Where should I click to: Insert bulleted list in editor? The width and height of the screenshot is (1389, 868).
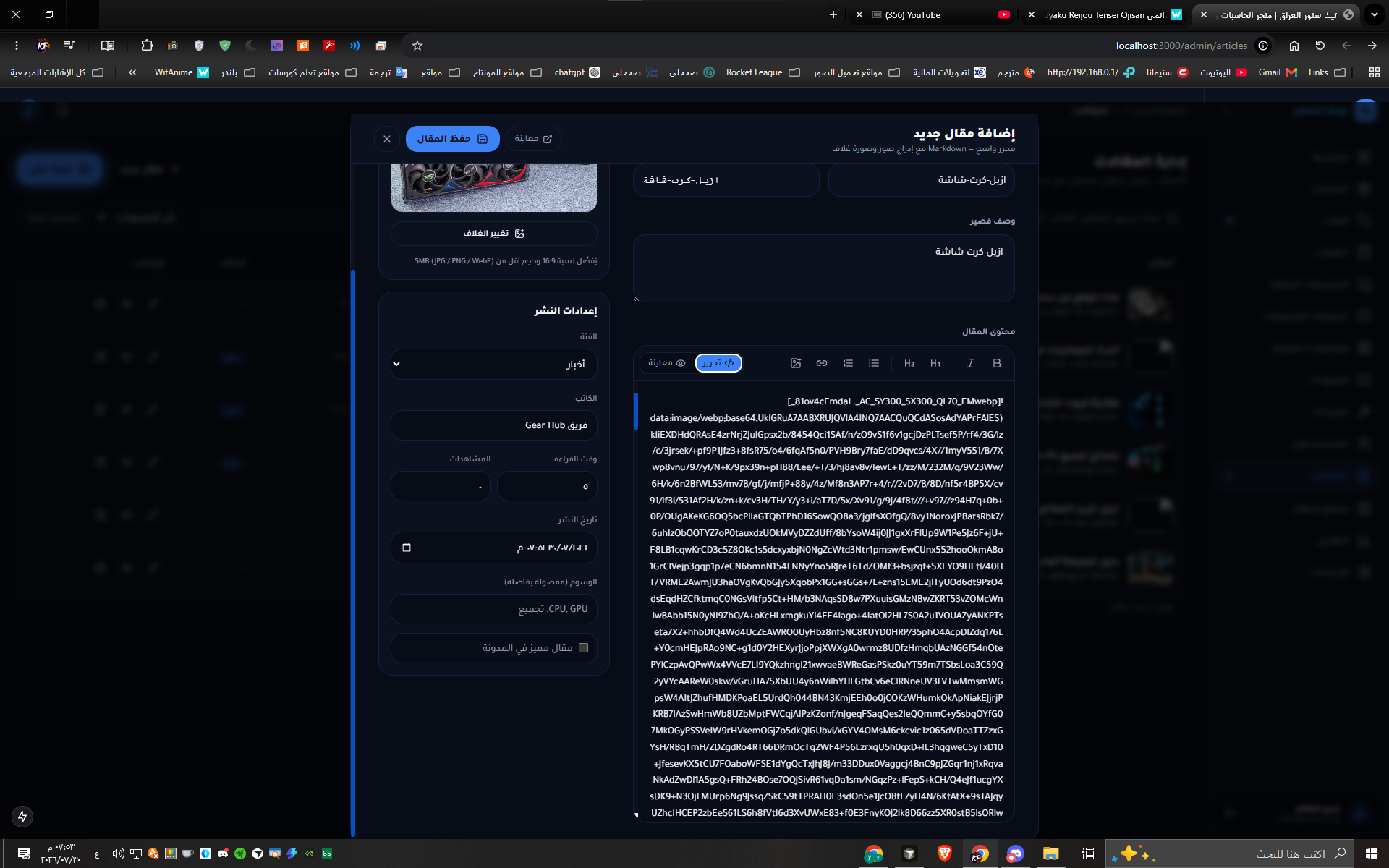[874, 363]
